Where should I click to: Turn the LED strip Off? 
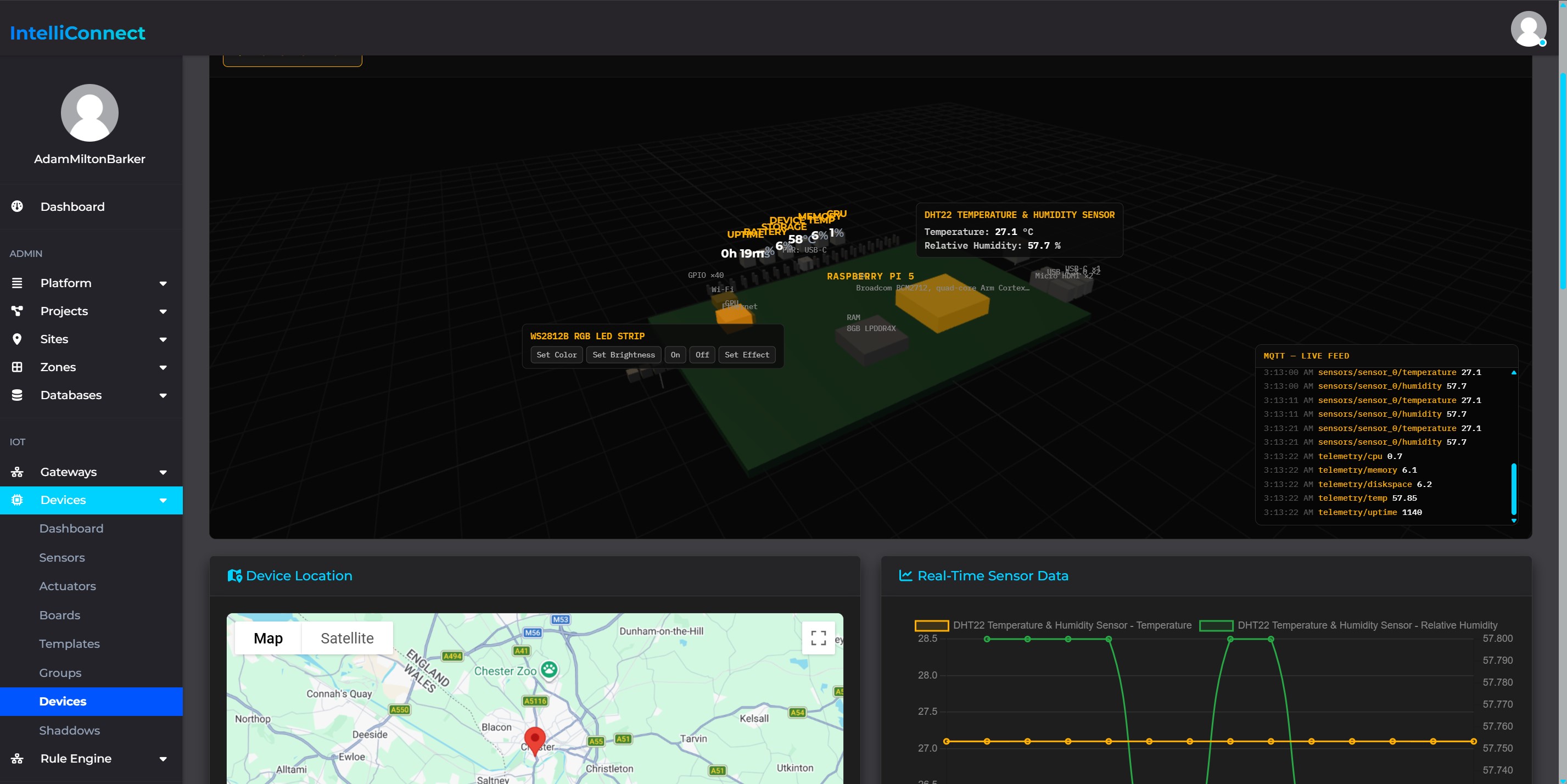pyautogui.click(x=702, y=355)
